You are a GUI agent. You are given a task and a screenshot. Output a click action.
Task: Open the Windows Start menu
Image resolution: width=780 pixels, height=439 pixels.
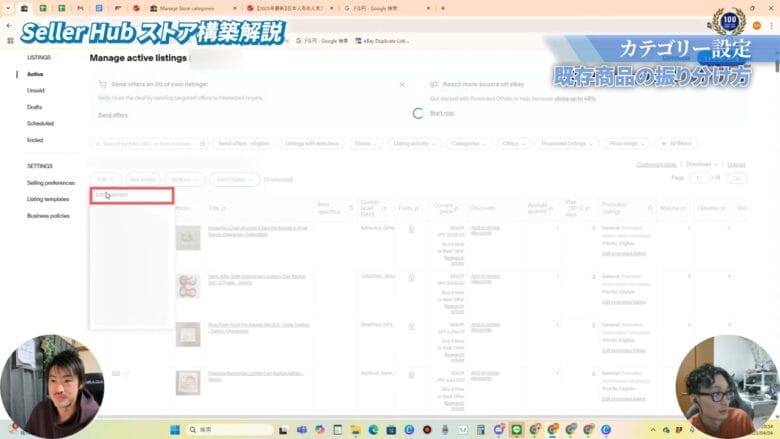pyautogui.click(x=175, y=430)
